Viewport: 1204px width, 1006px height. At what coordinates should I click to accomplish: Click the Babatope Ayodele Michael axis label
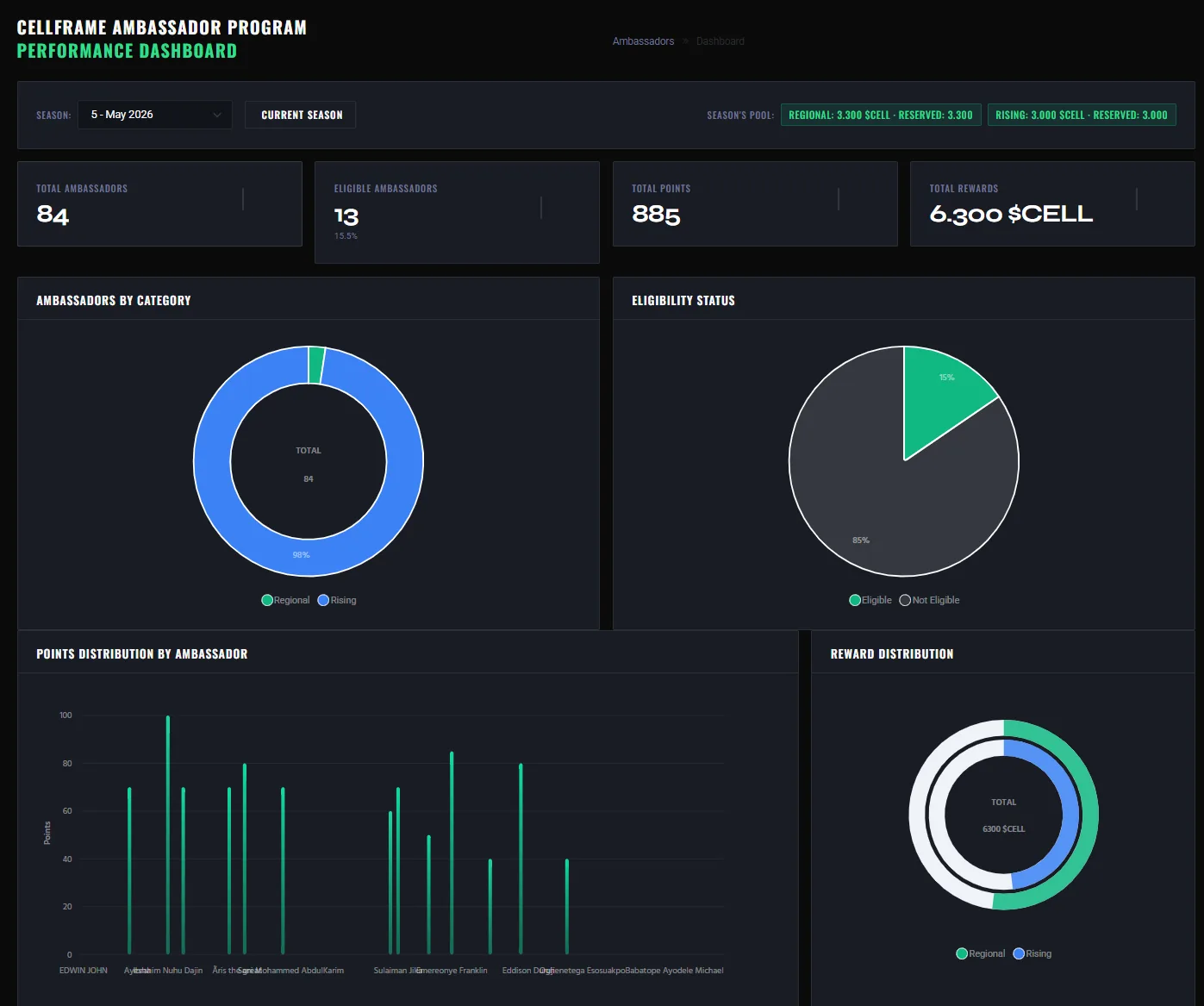pos(675,971)
